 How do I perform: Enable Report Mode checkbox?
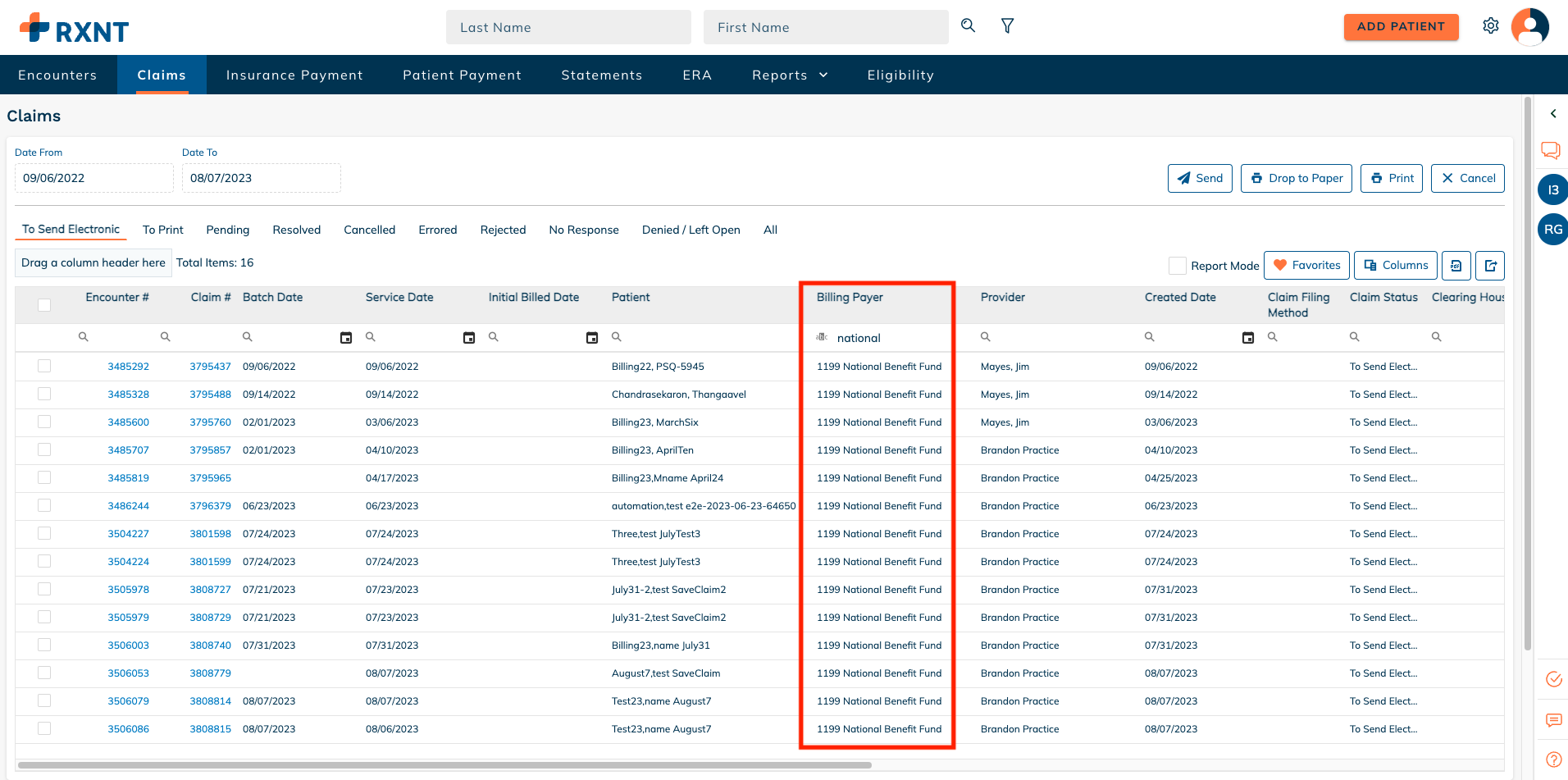(x=1177, y=266)
